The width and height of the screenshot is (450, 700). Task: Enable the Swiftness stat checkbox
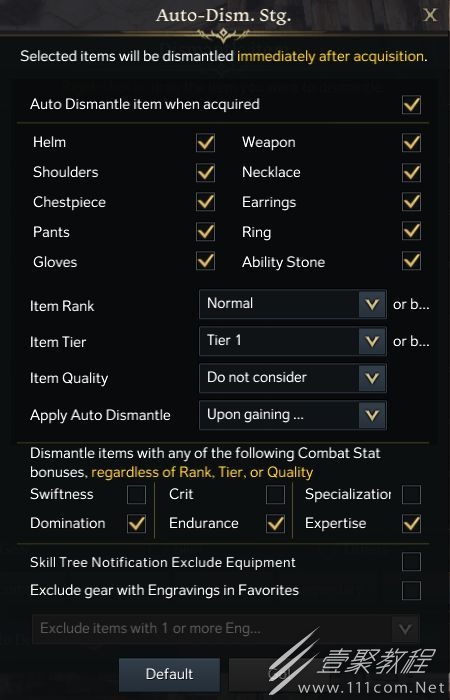click(x=136, y=495)
